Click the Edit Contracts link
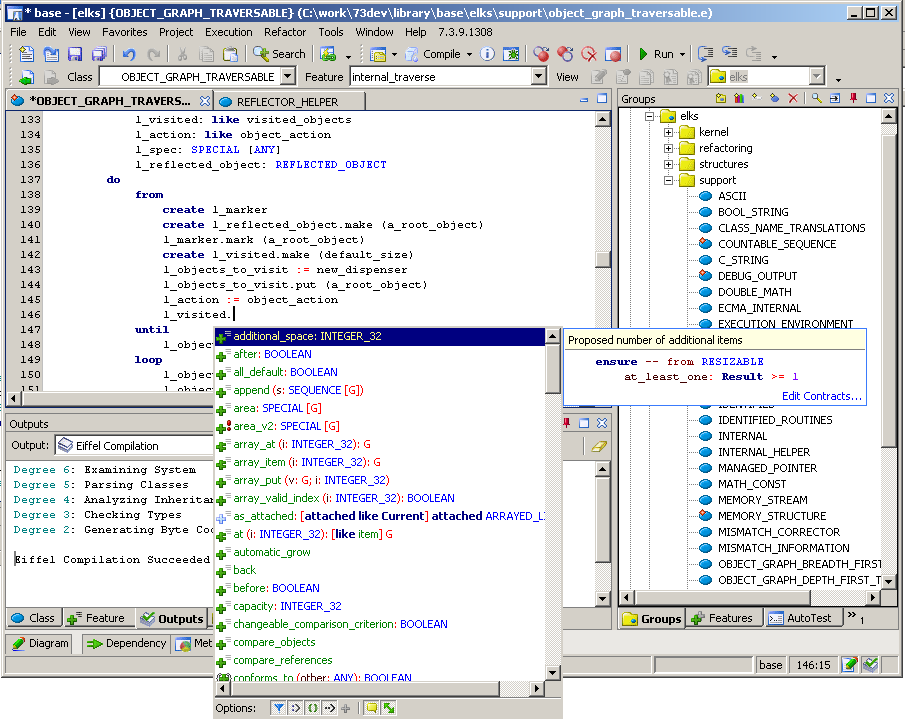 tap(821, 396)
